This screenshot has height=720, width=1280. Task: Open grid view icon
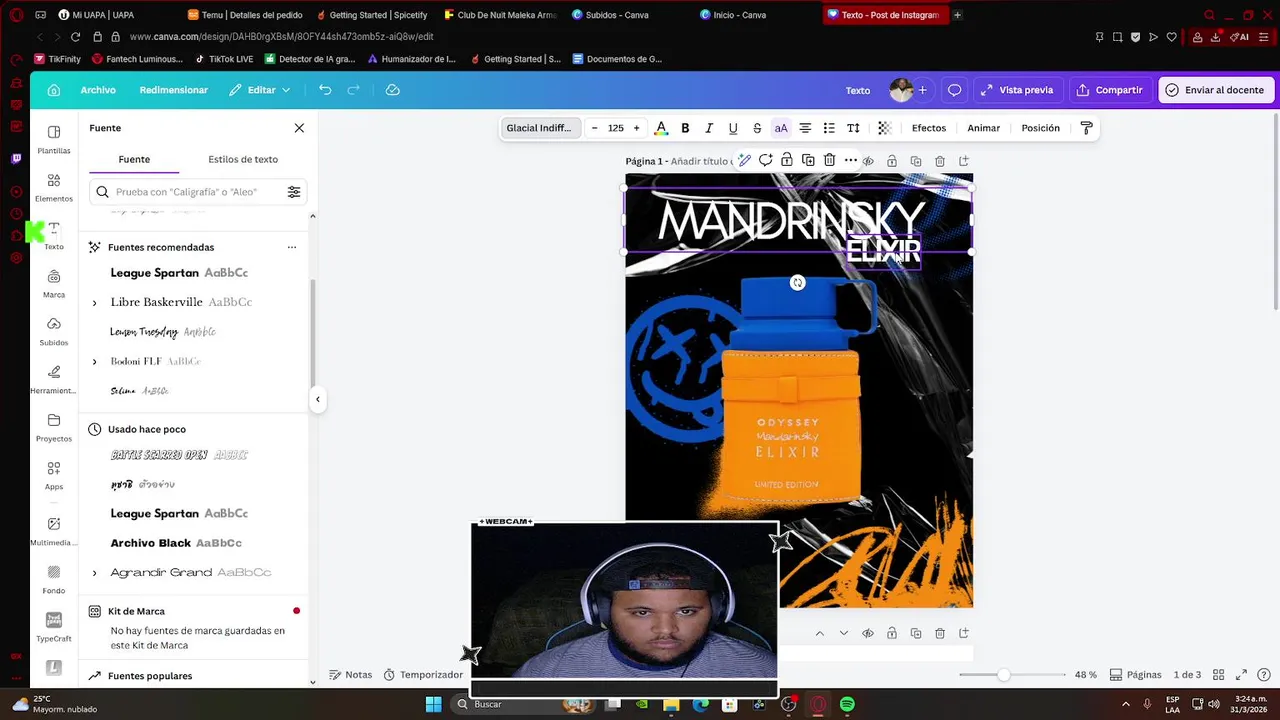(x=1218, y=675)
